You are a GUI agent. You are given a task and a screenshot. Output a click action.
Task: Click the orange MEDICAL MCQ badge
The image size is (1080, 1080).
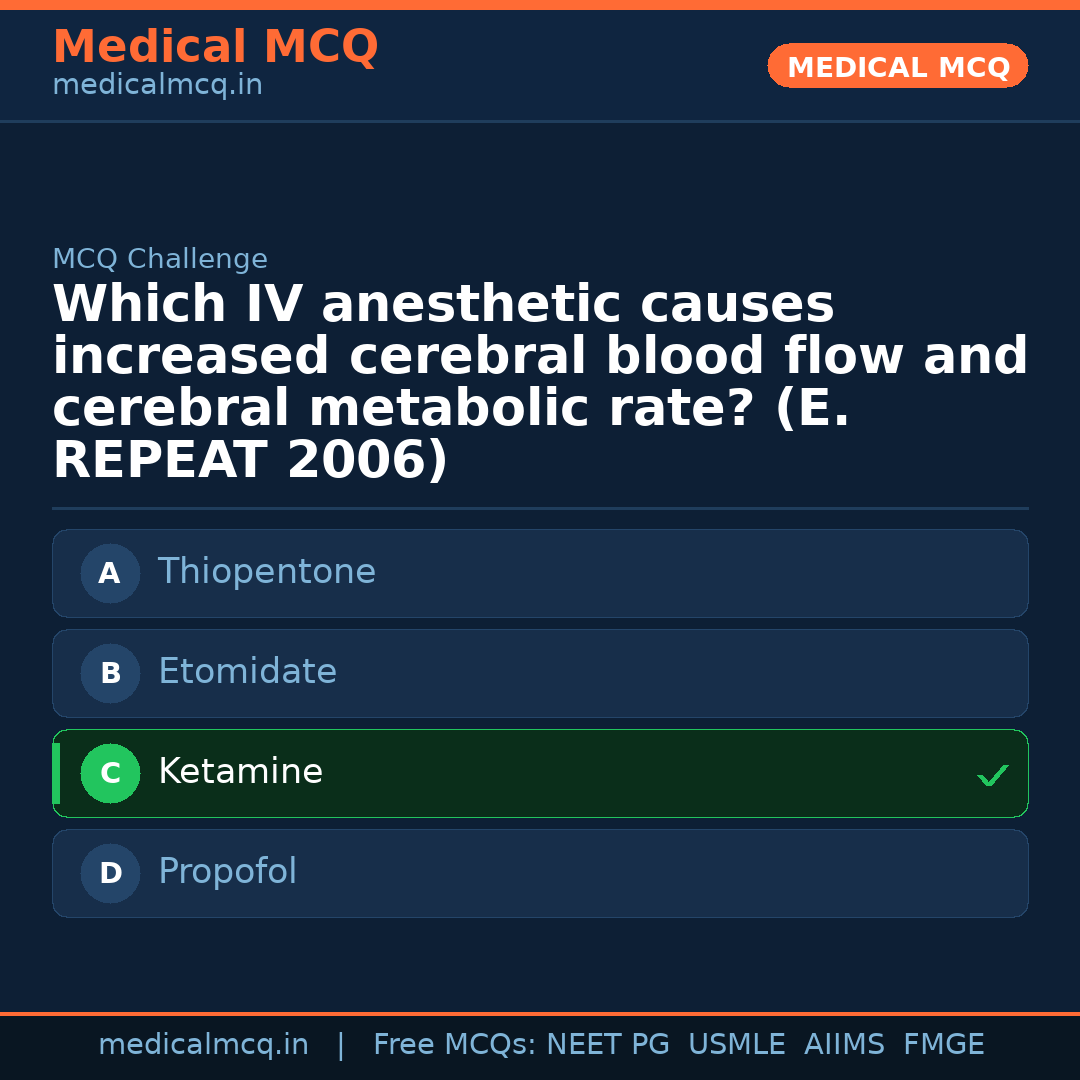coord(897,67)
